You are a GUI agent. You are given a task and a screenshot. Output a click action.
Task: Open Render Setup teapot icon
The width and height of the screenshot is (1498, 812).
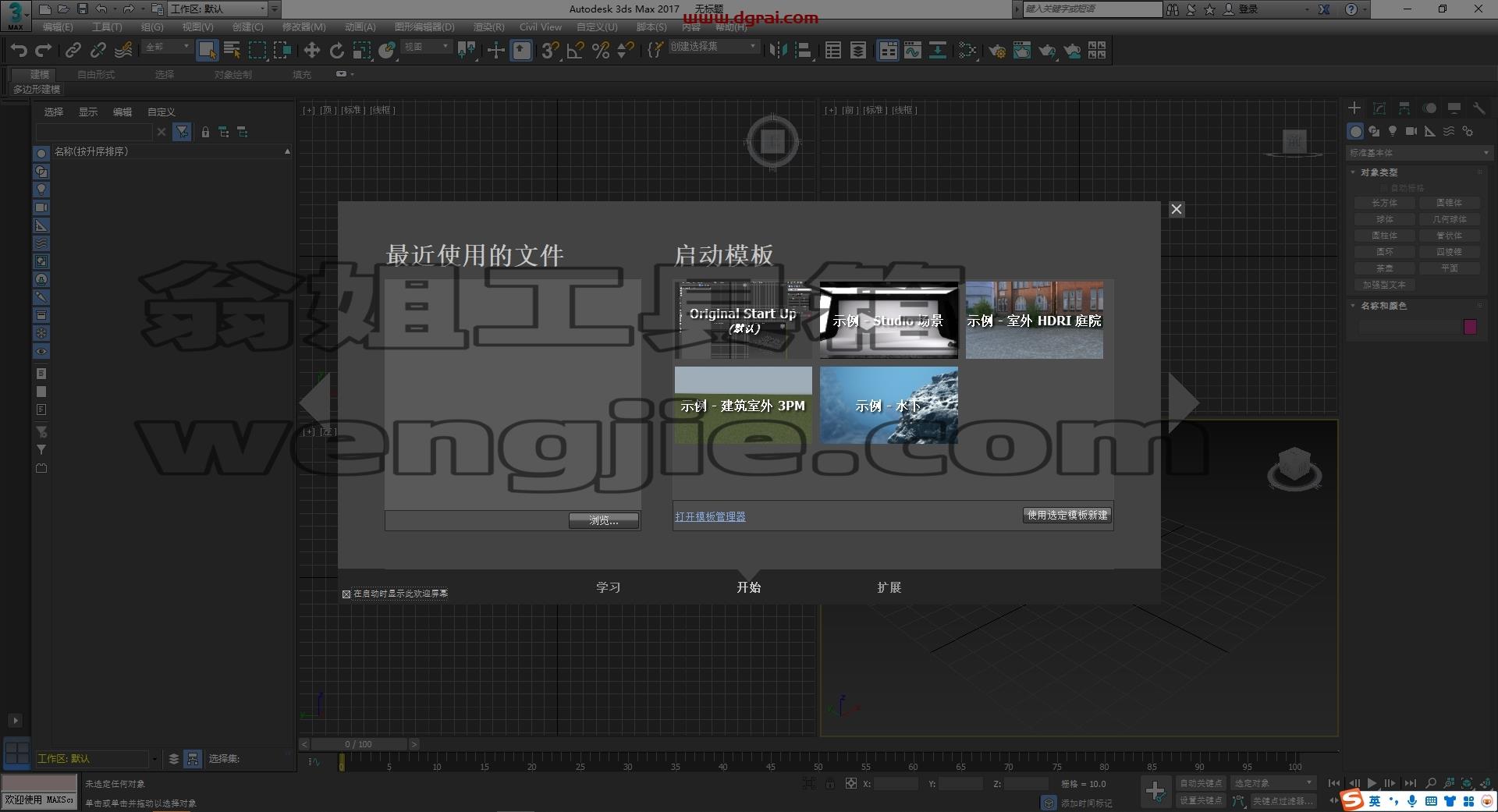coord(996,51)
